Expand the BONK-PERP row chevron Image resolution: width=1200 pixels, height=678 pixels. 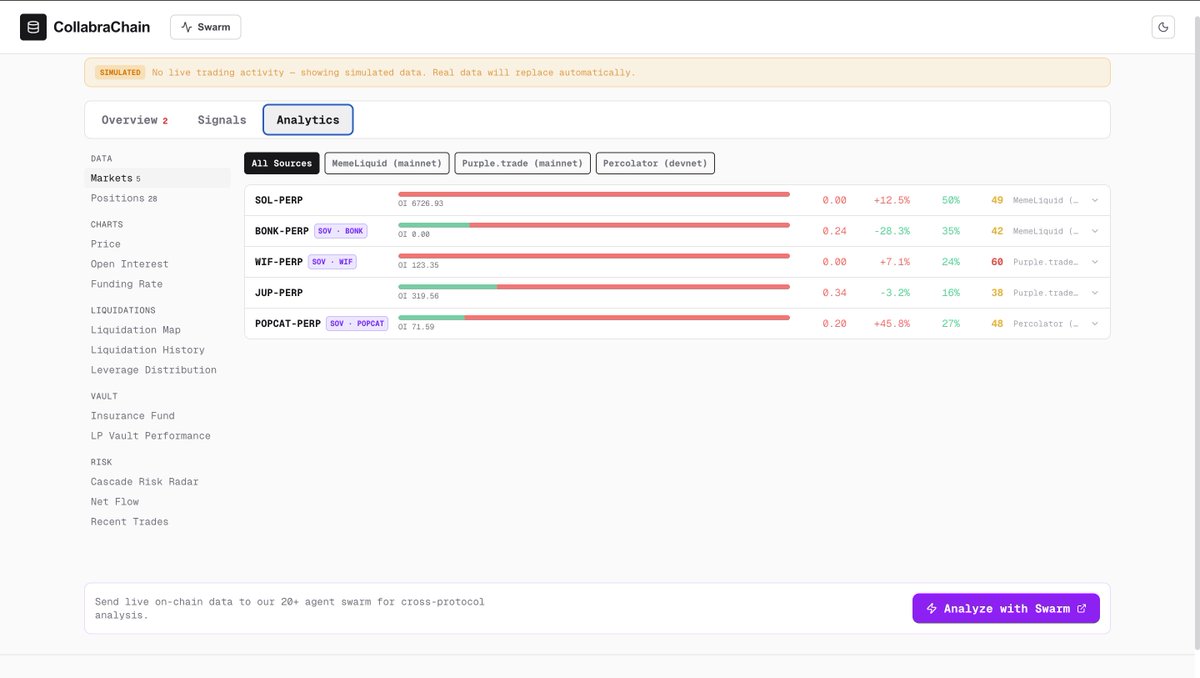pos(1094,231)
